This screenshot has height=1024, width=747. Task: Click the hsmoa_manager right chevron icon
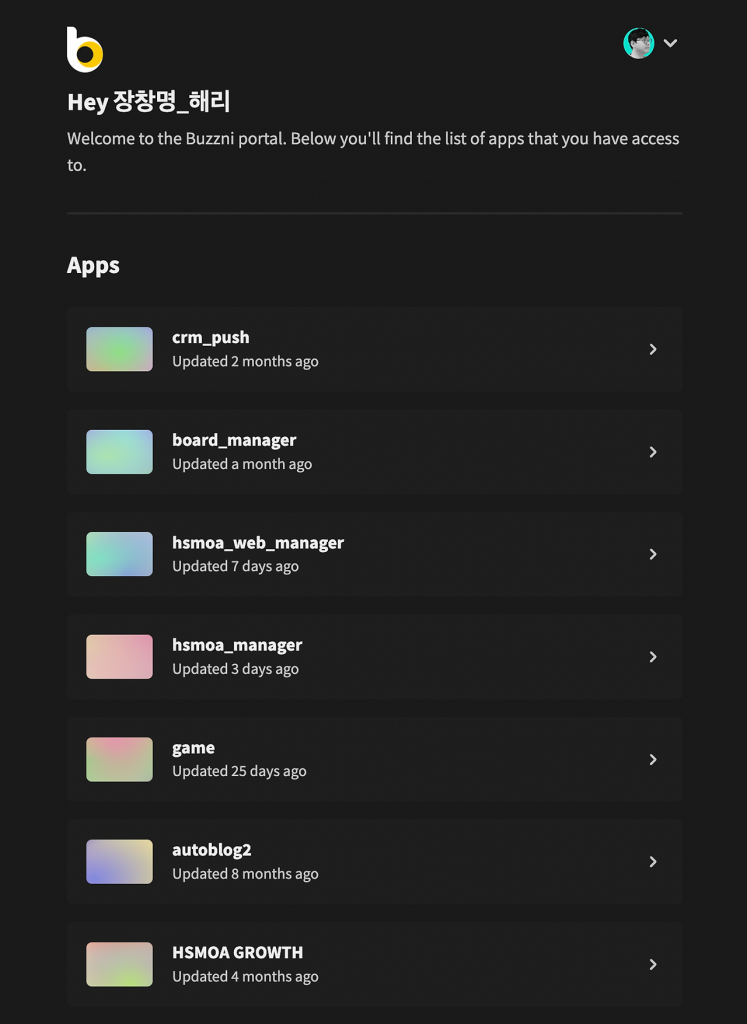pyautogui.click(x=653, y=656)
